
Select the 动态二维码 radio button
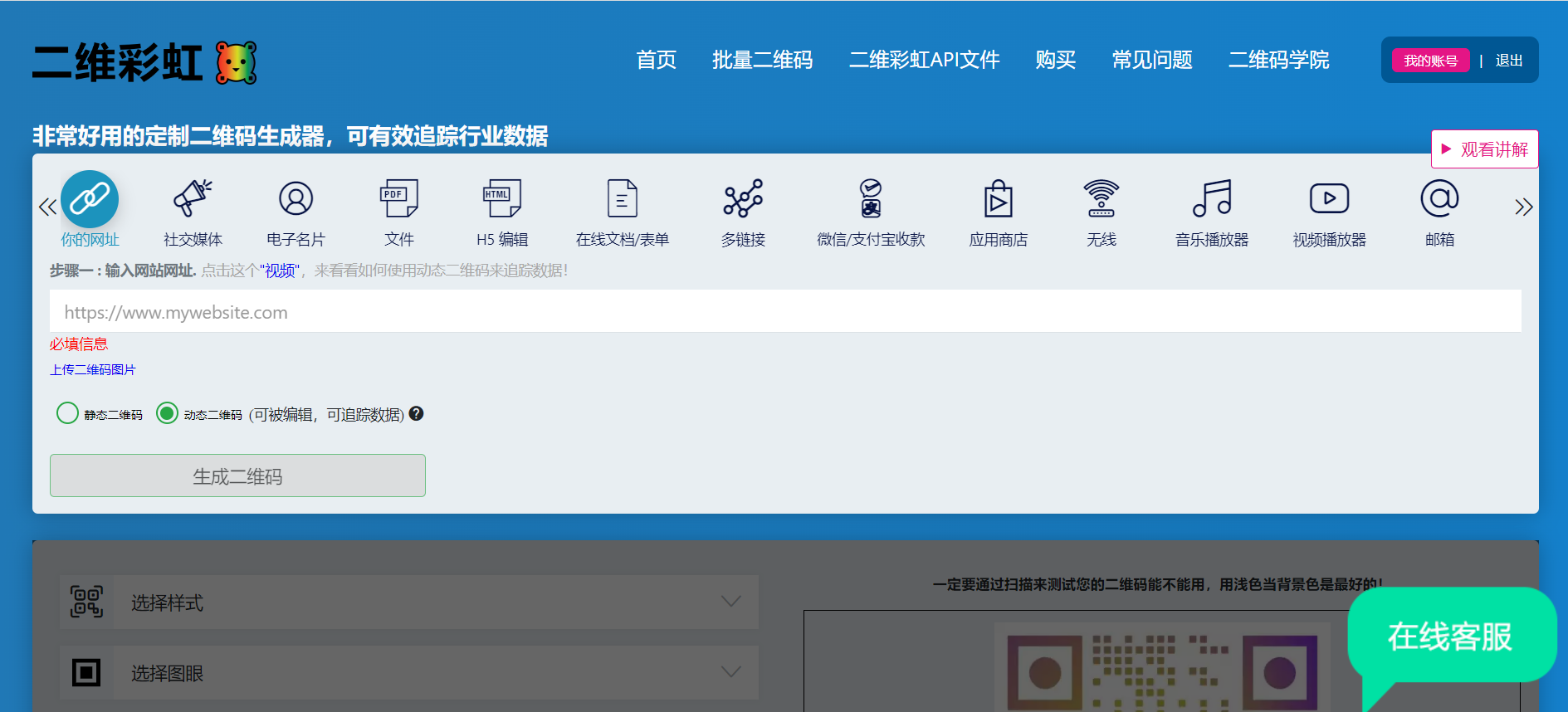tap(167, 412)
